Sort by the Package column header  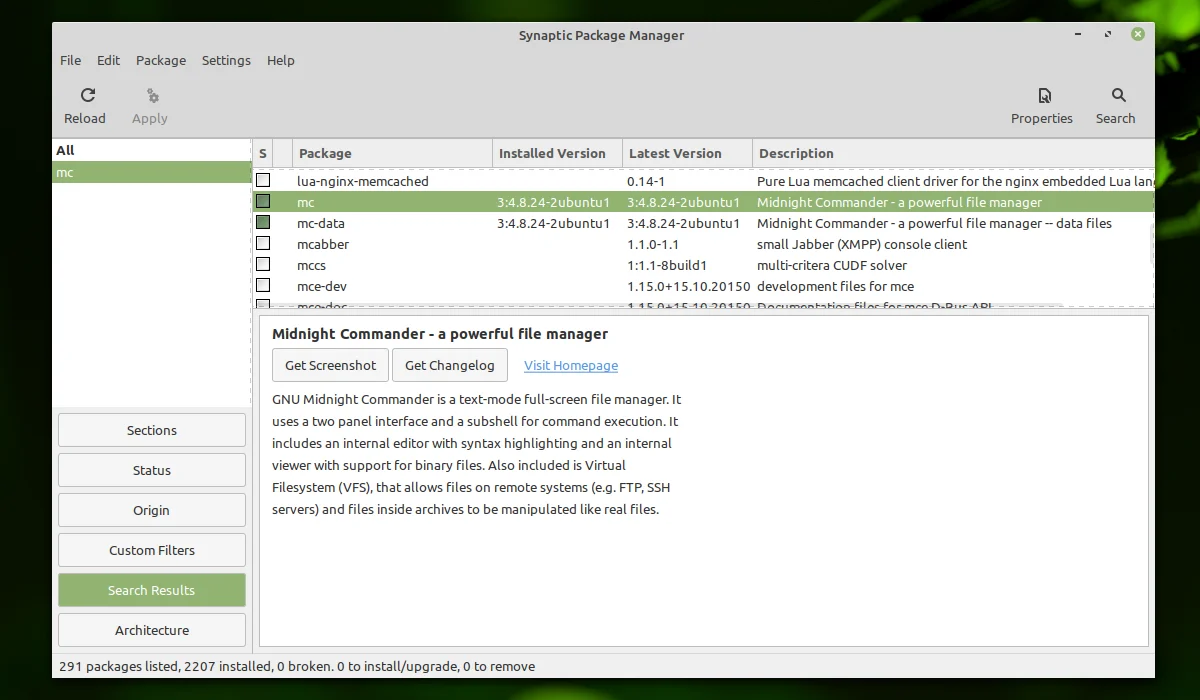[392, 153]
